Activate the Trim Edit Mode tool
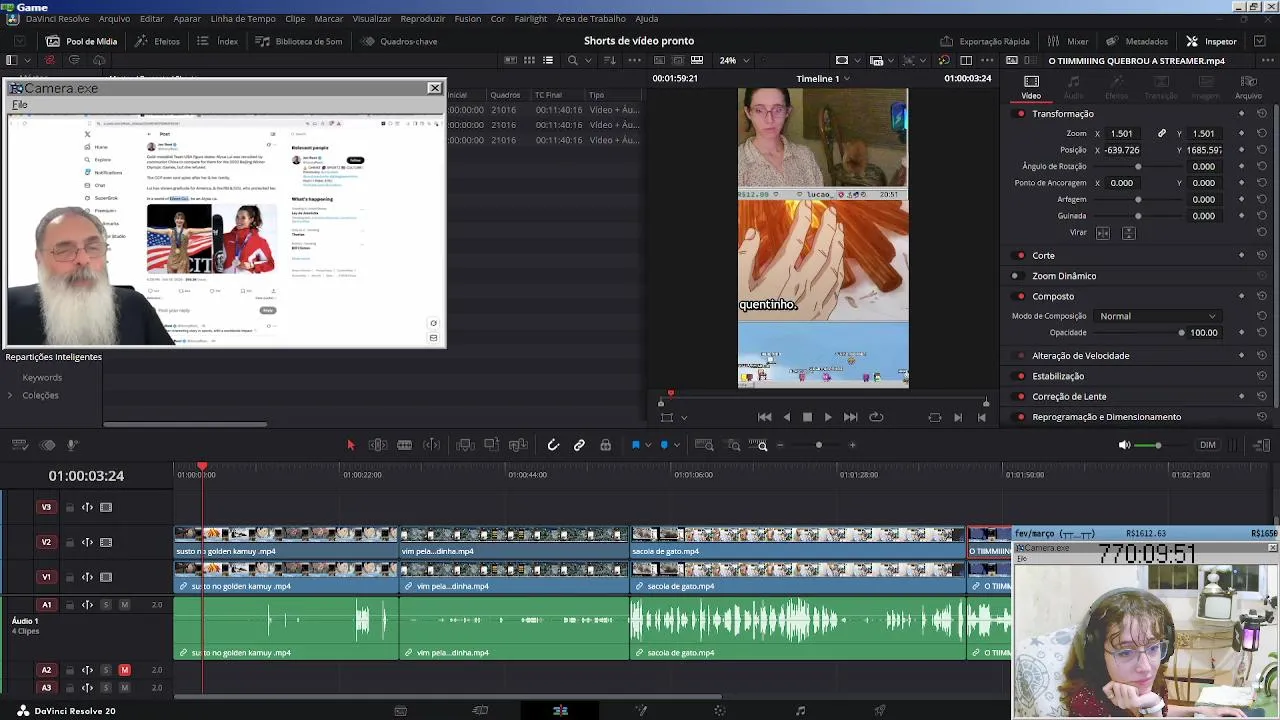 click(x=378, y=445)
